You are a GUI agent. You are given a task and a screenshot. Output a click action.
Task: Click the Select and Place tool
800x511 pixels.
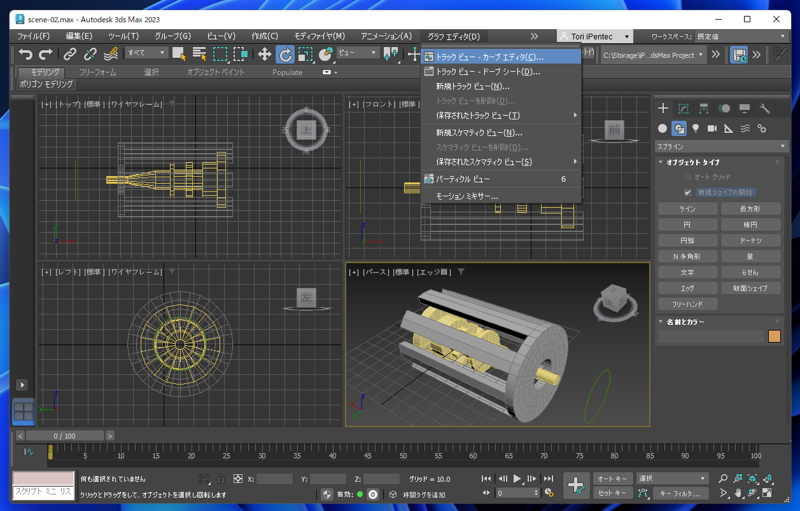(x=325, y=54)
